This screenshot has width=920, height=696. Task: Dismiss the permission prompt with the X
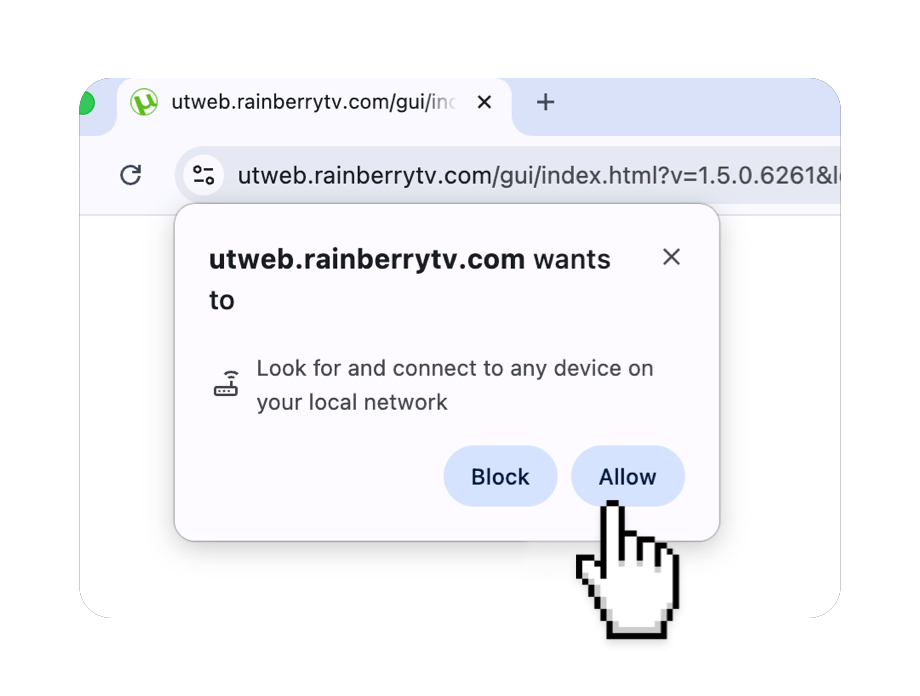point(671,256)
